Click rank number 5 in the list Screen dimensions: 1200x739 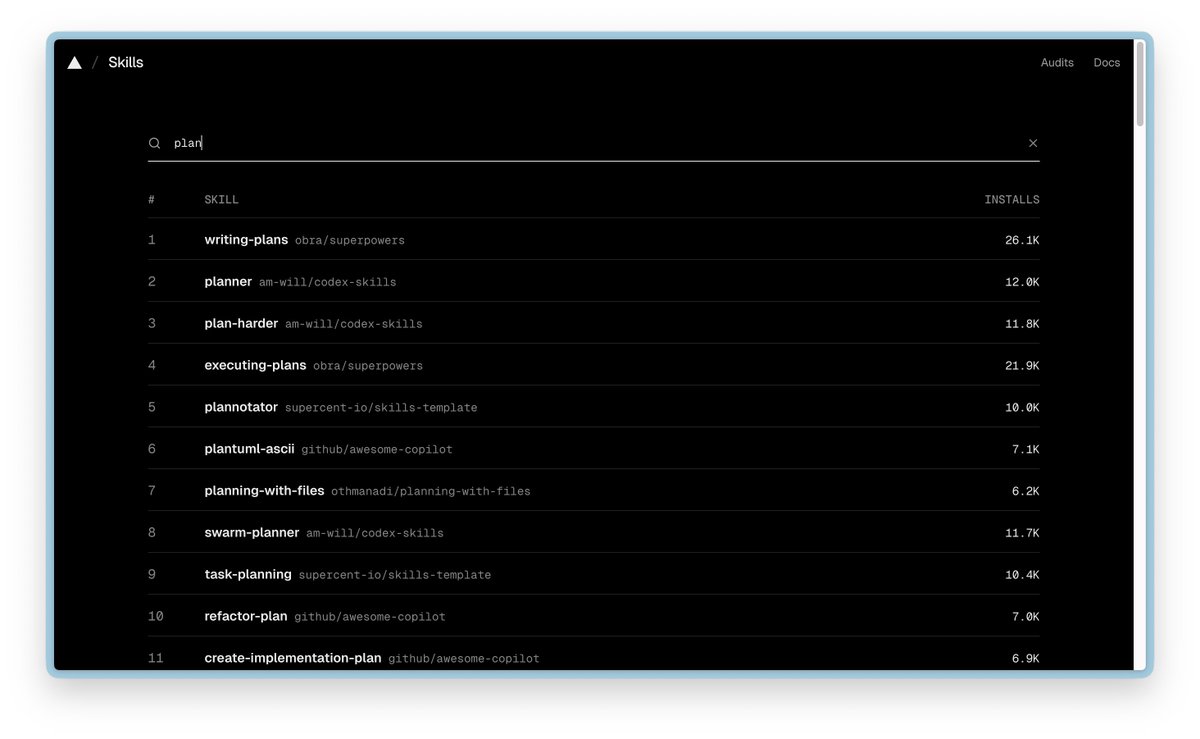coord(152,408)
